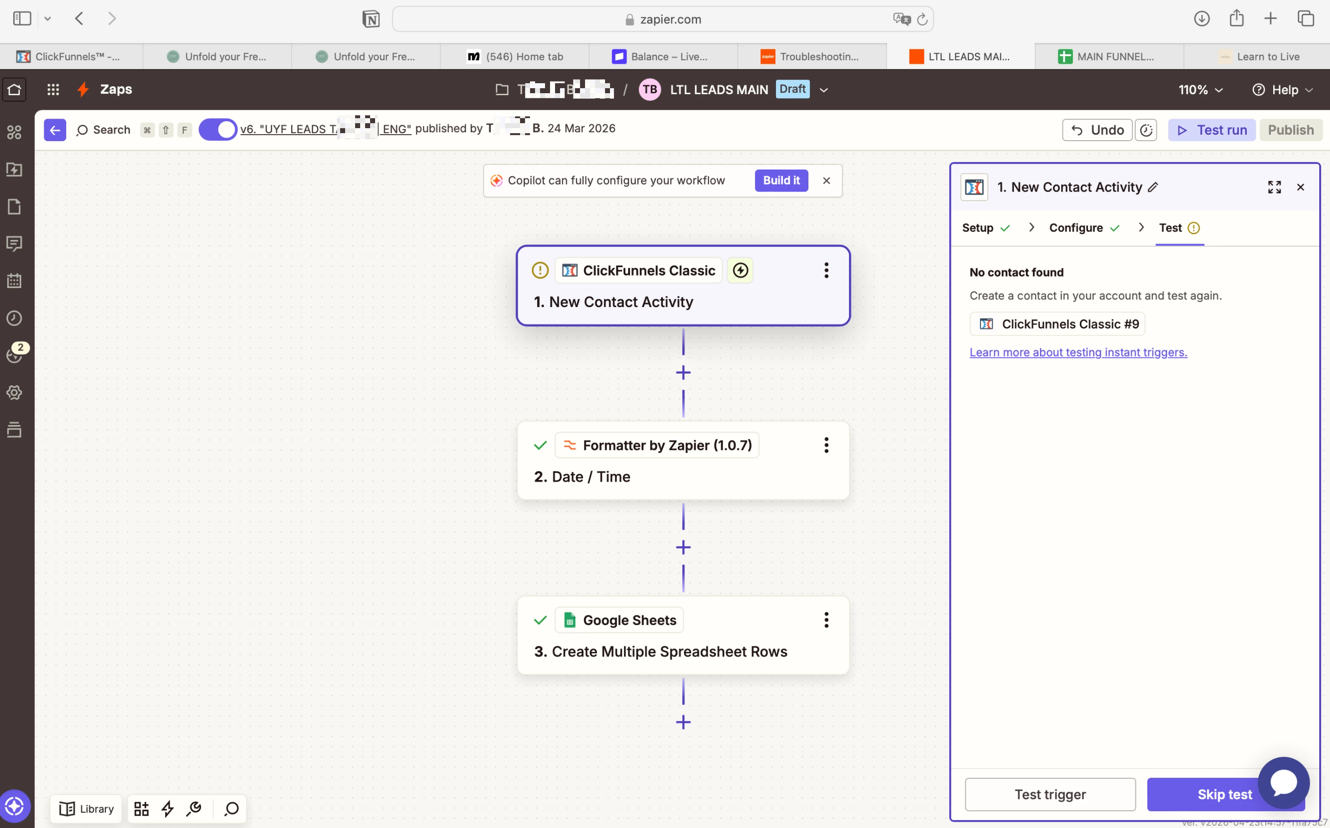
Task: Click the add-step squares-plus icon in bottom toolbar
Action: [x=141, y=809]
